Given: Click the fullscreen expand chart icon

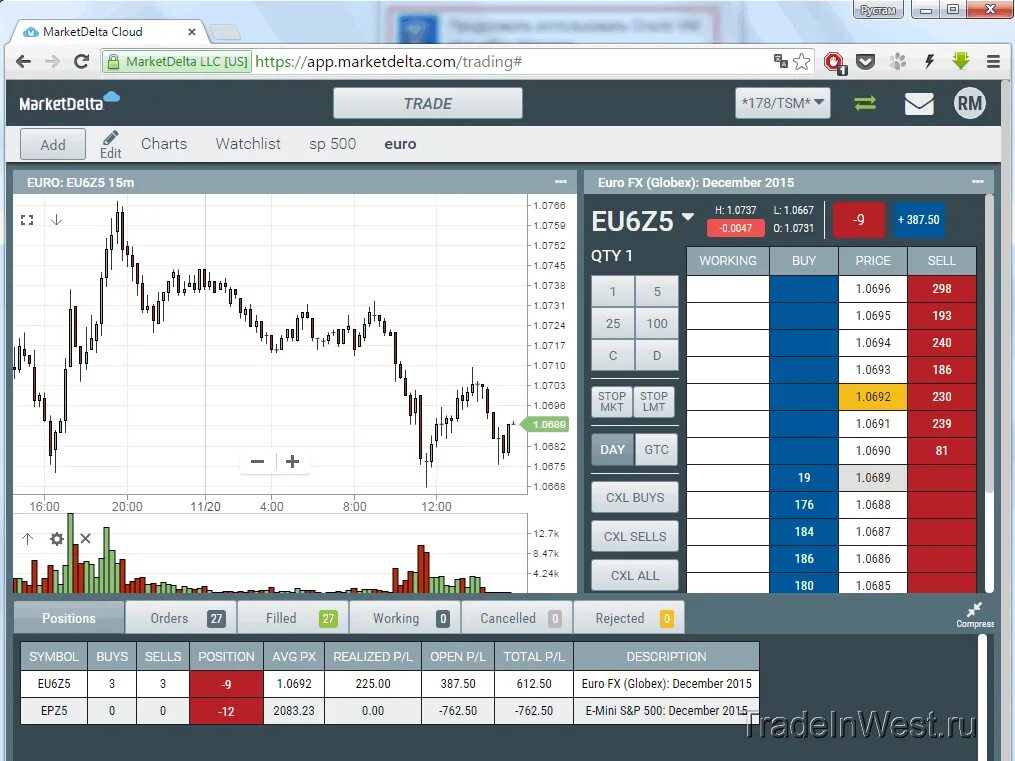Looking at the screenshot, I should click(27, 220).
